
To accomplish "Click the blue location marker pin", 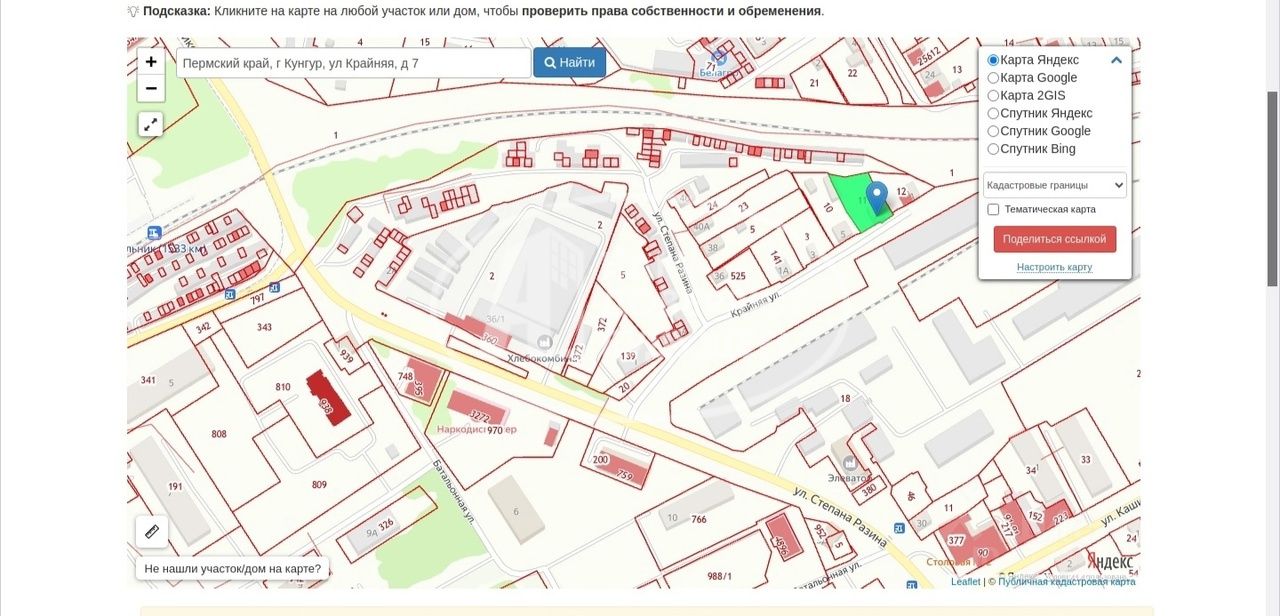I will 877,198.
